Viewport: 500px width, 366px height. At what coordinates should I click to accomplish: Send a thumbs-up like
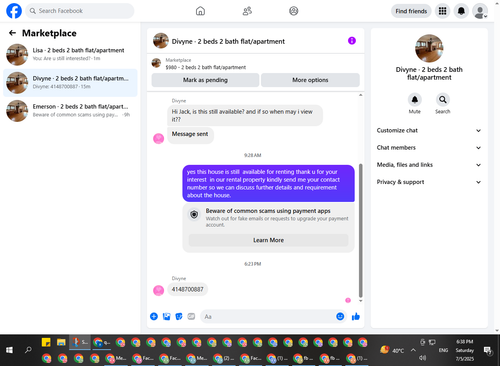356,316
